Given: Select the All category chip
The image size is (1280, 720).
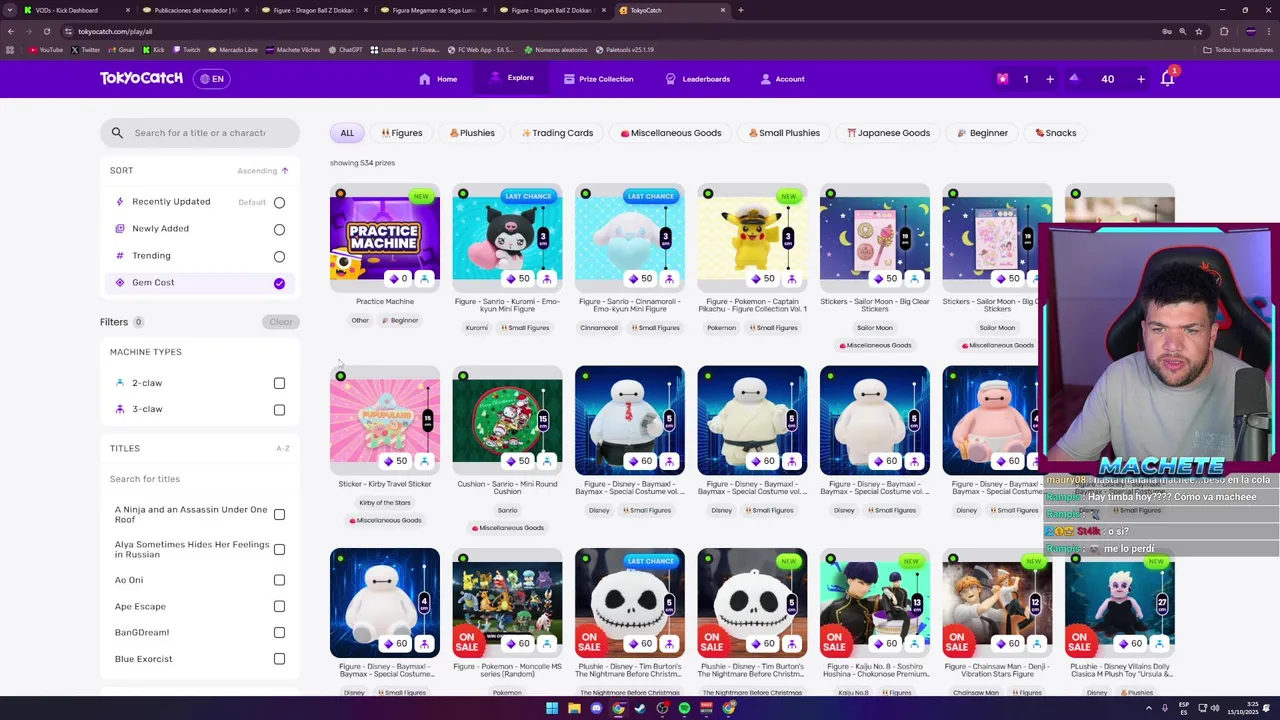Looking at the screenshot, I should click(347, 133).
